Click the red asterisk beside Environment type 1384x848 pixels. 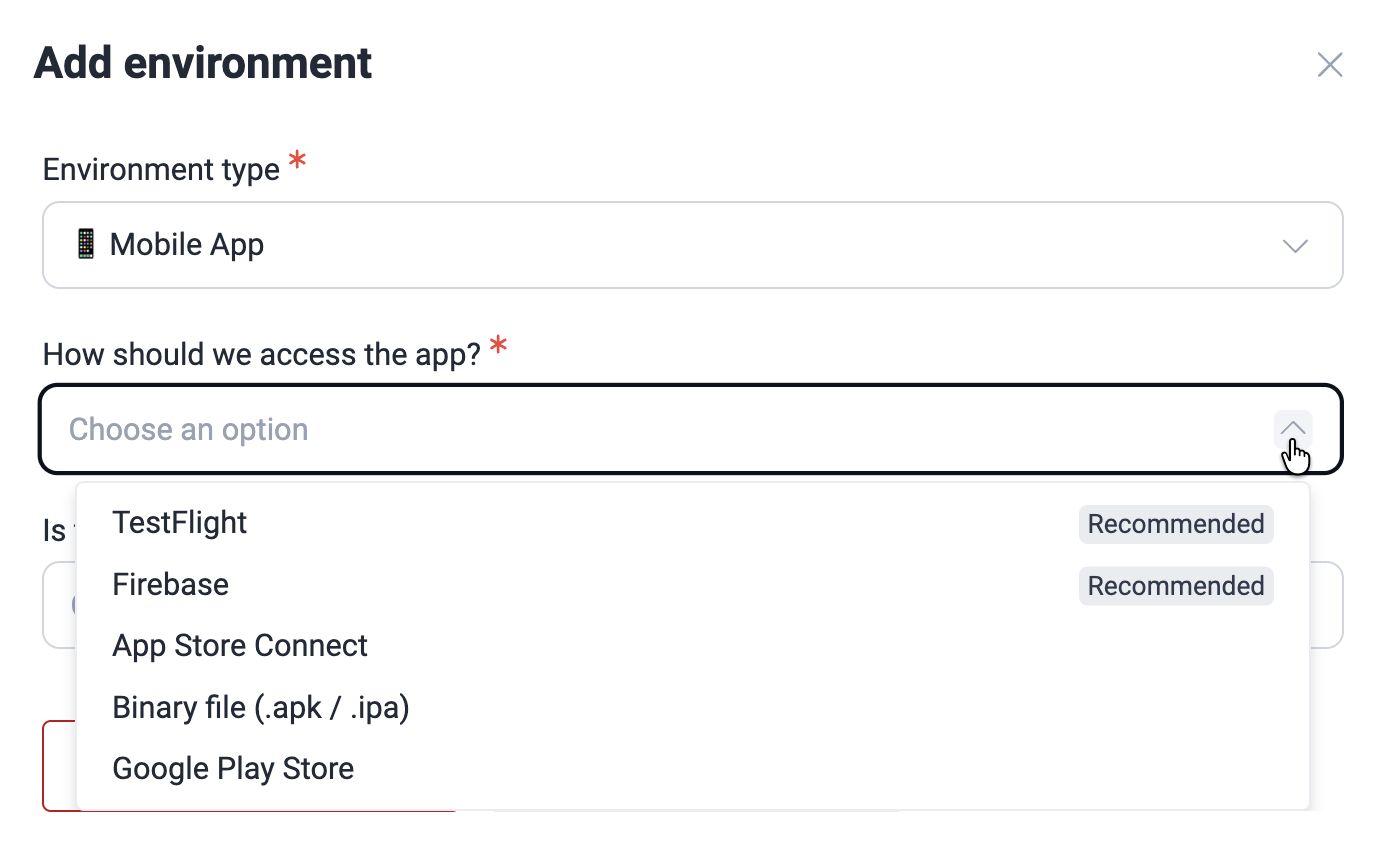[297, 160]
